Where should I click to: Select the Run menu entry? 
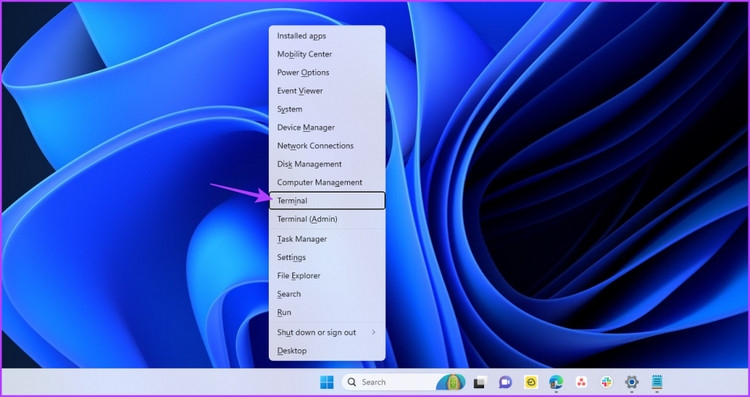(327, 312)
